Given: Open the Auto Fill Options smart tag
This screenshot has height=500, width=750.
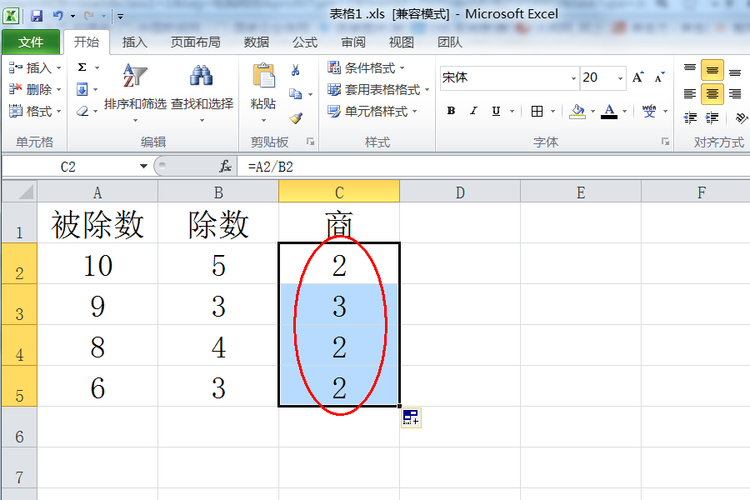Looking at the screenshot, I should point(410,418).
